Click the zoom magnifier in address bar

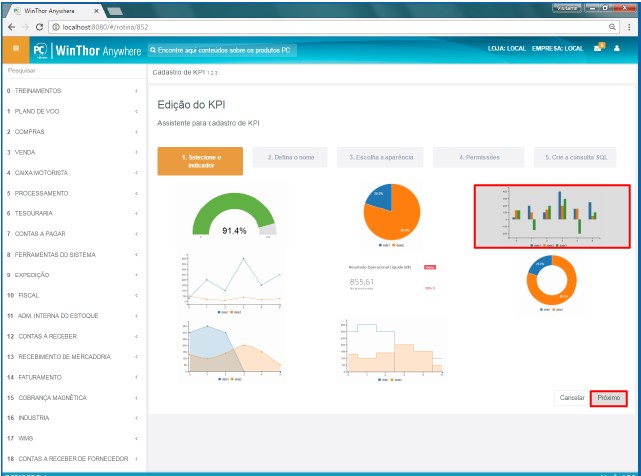(x=612, y=27)
